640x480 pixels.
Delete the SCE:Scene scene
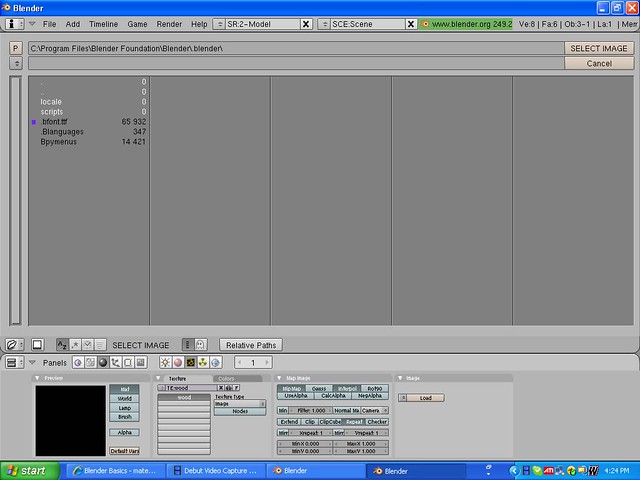click(411, 24)
